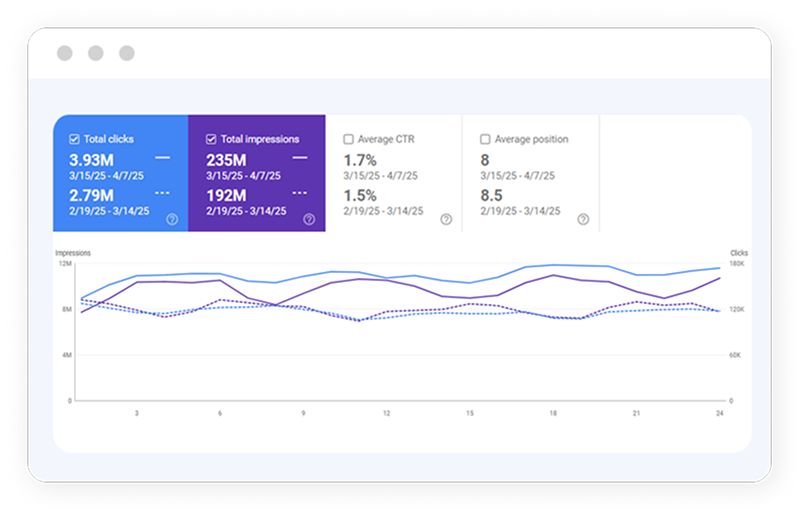Uncheck the Total clicks checkbox

click(74, 139)
